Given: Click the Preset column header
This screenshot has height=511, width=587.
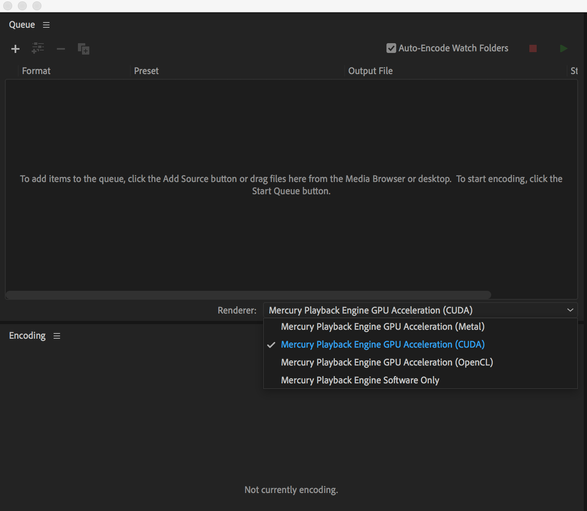Looking at the screenshot, I should (146, 71).
